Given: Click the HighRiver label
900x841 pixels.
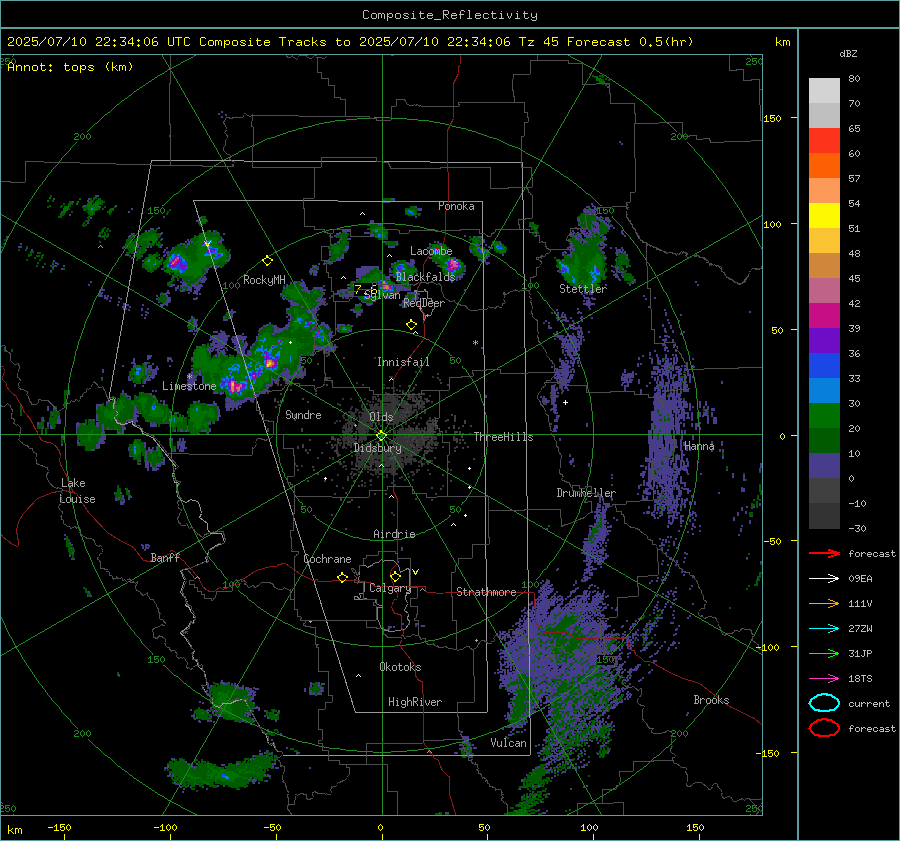Looking at the screenshot, I should (415, 702).
